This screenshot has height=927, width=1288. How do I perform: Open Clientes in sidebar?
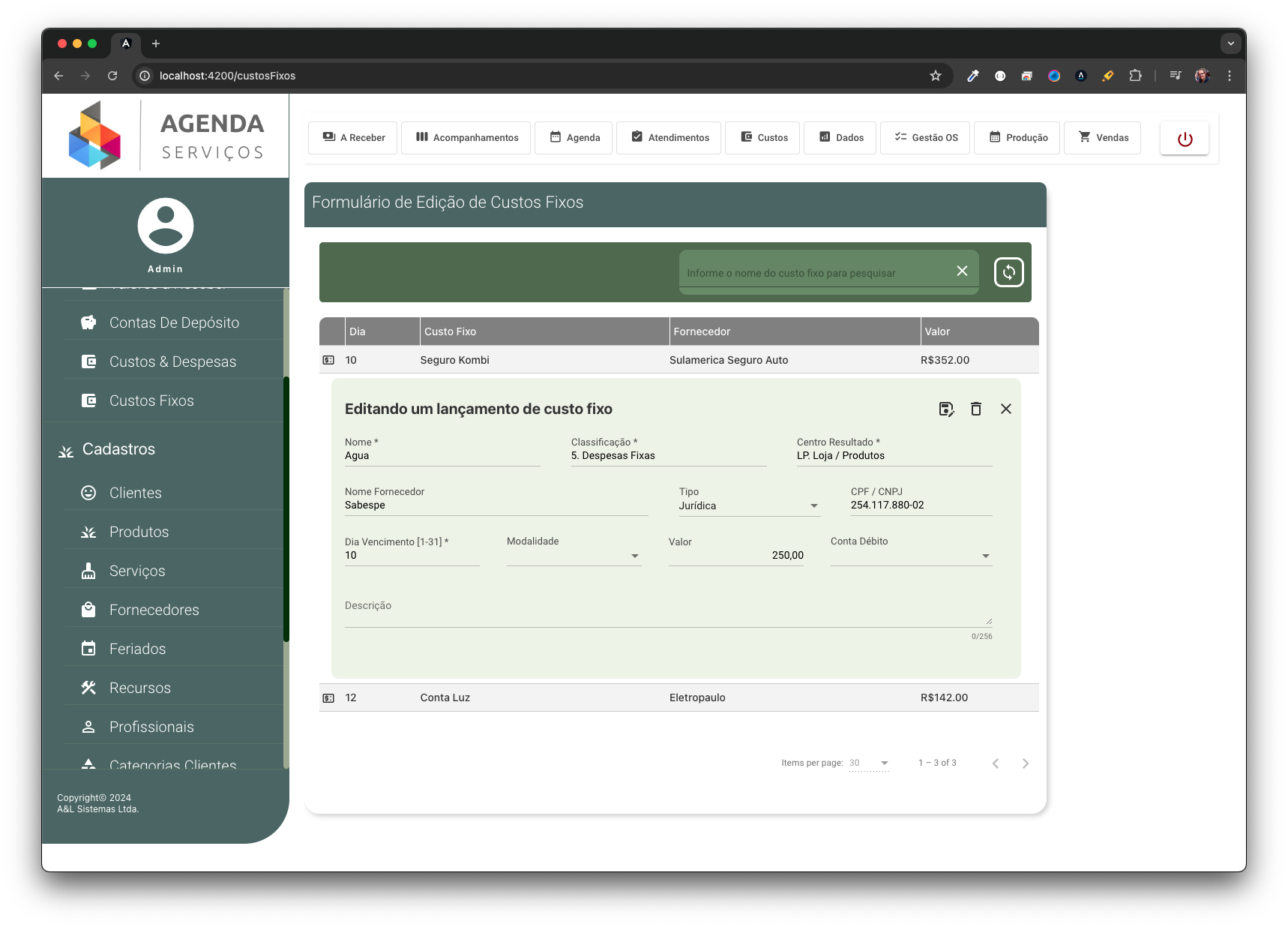coord(173,493)
